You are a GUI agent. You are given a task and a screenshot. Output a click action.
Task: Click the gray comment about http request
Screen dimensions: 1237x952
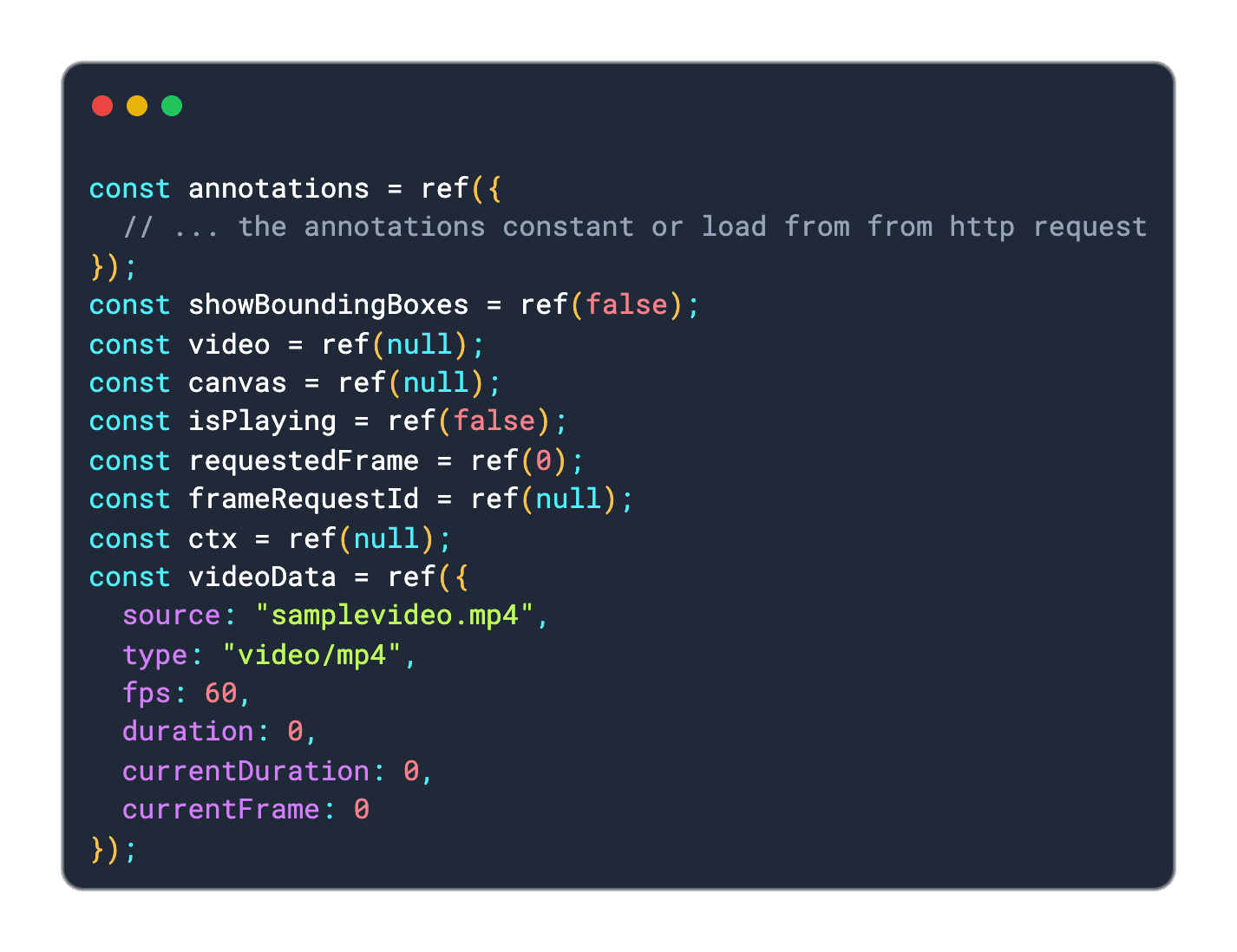click(635, 227)
